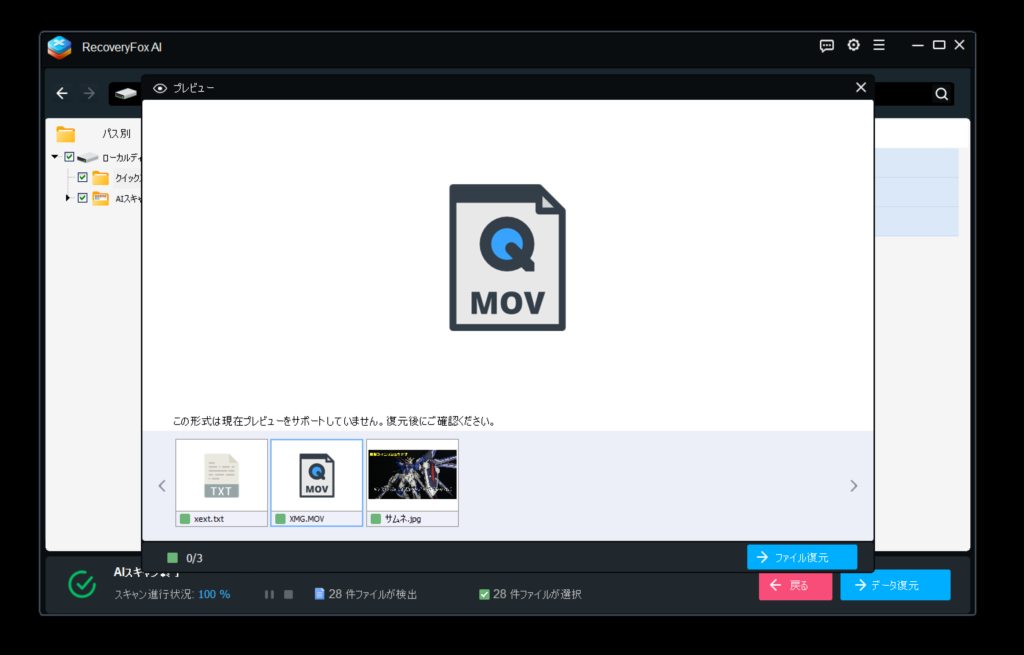Open settings with the gear icon
The image size is (1024, 655).
[x=854, y=45]
